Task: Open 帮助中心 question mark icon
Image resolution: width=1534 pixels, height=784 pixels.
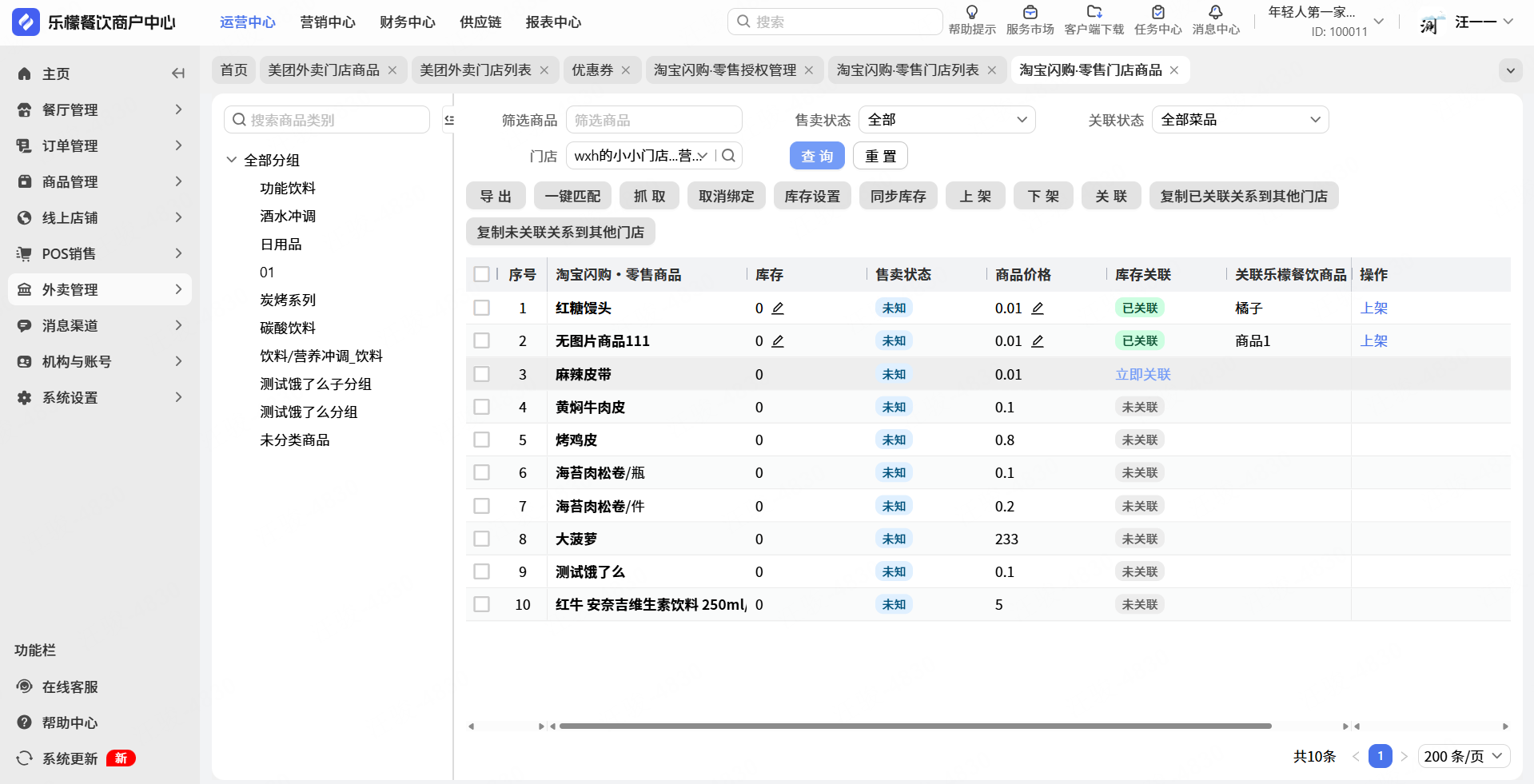Action: (25, 722)
